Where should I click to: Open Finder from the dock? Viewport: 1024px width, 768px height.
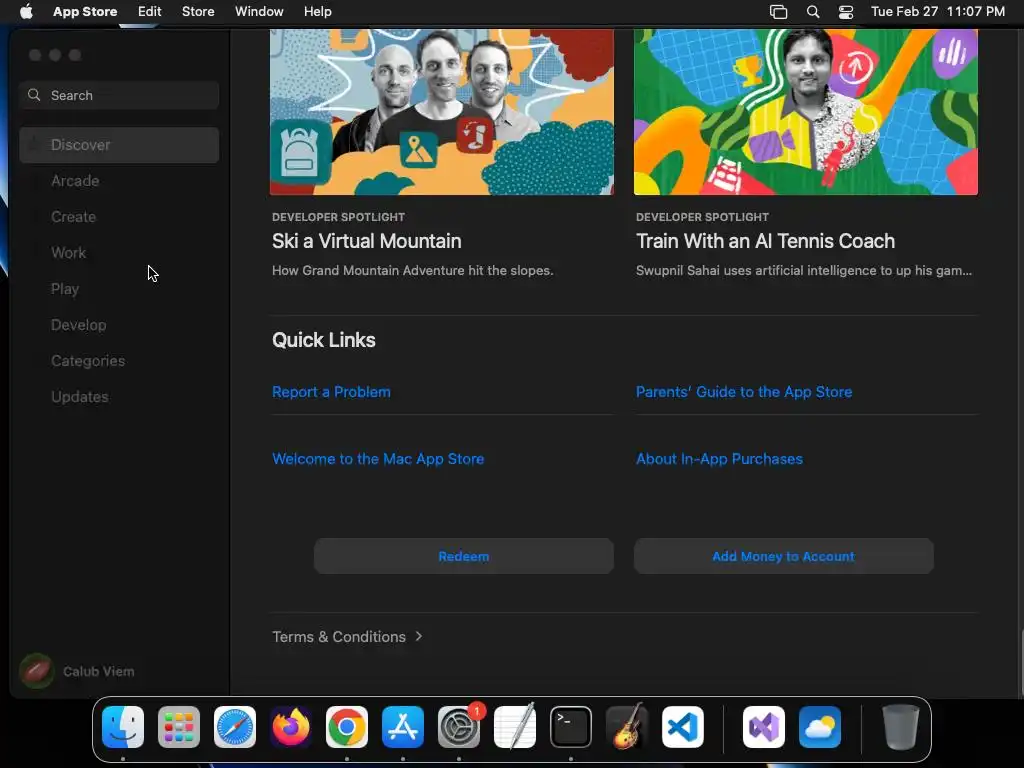click(x=123, y=727)
